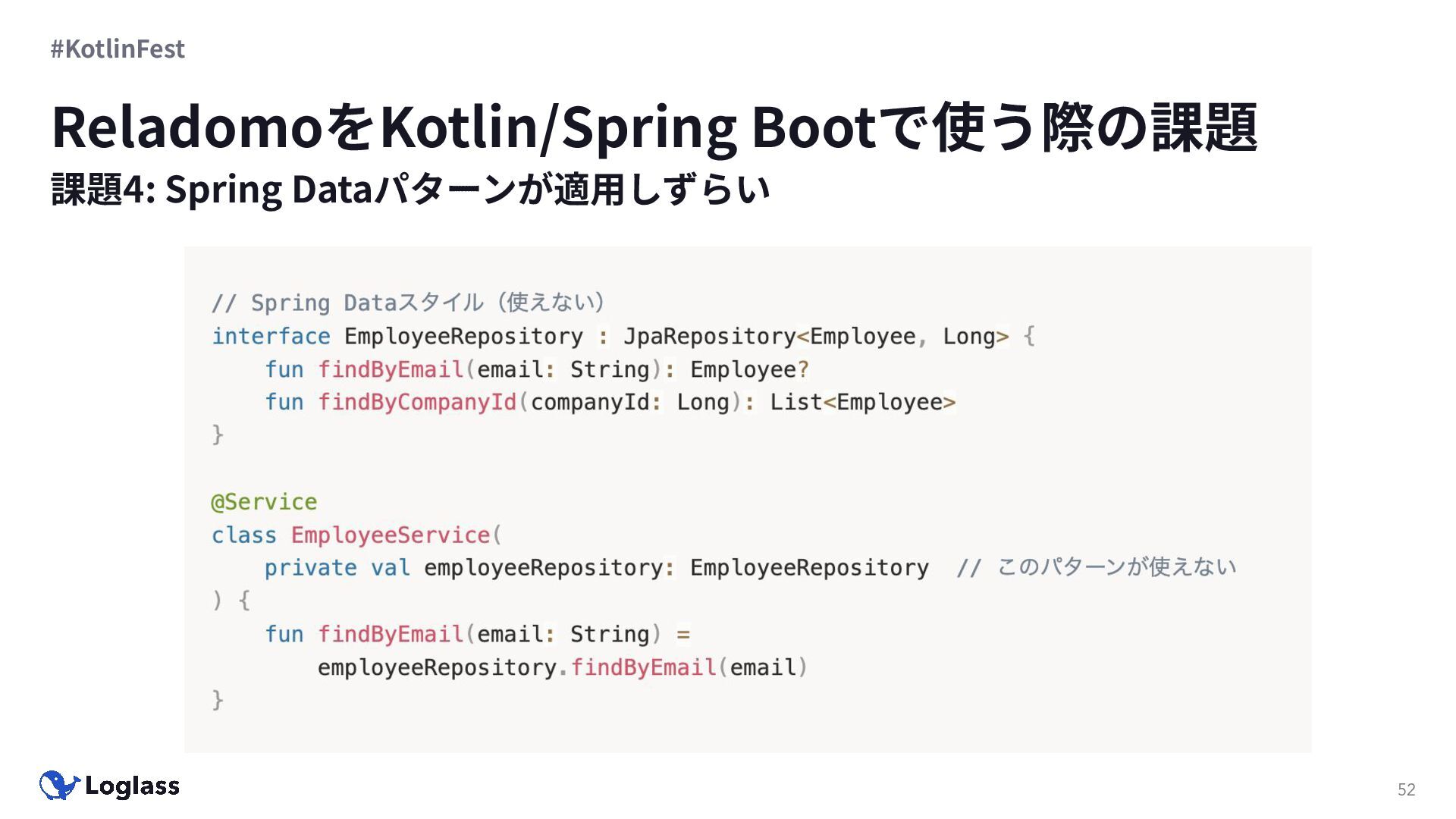Click the slide page number 52
Viewport: 1456px width, 819px height.
coord(1406,789)
